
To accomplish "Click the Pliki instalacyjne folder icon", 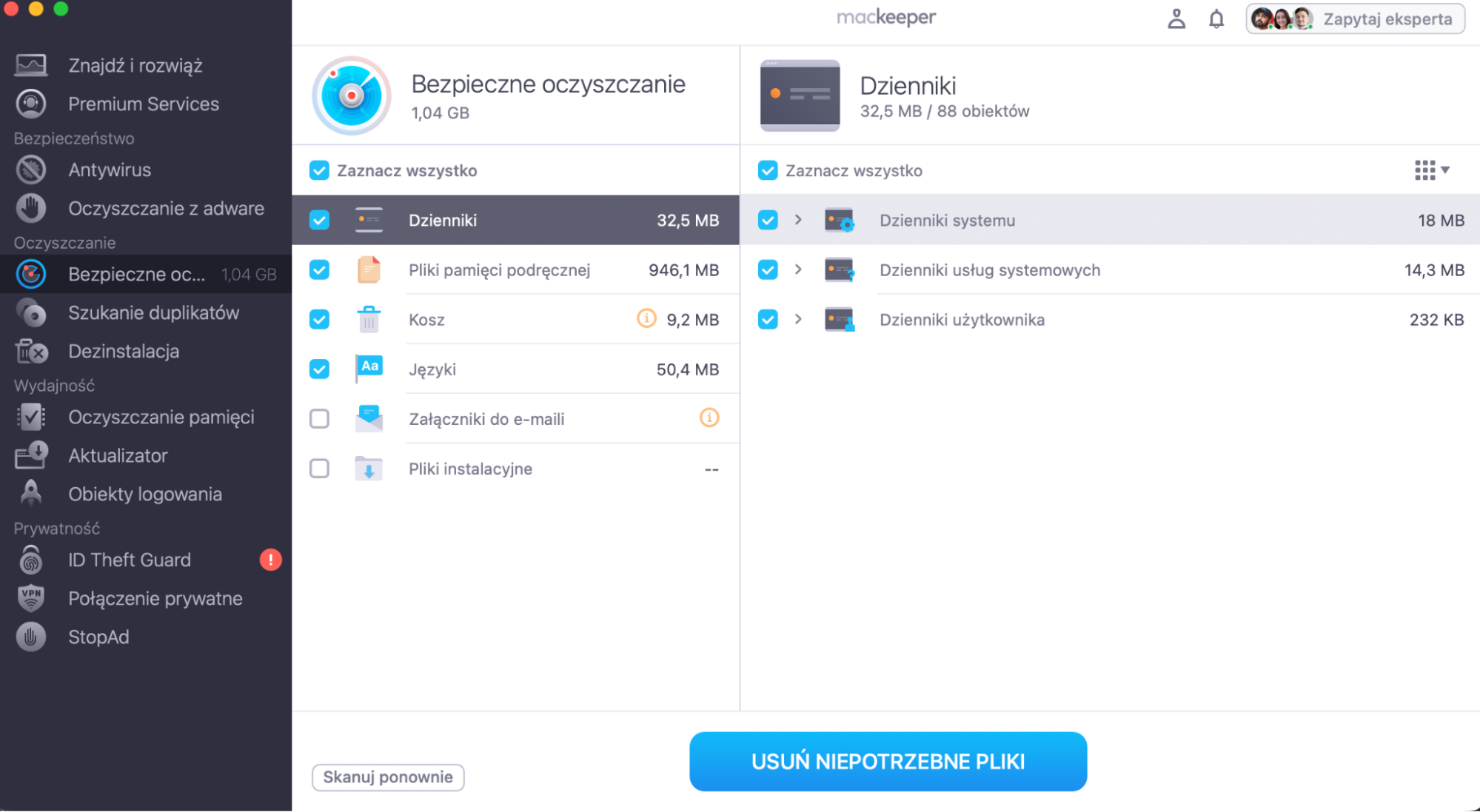I will tap(369, 469).
